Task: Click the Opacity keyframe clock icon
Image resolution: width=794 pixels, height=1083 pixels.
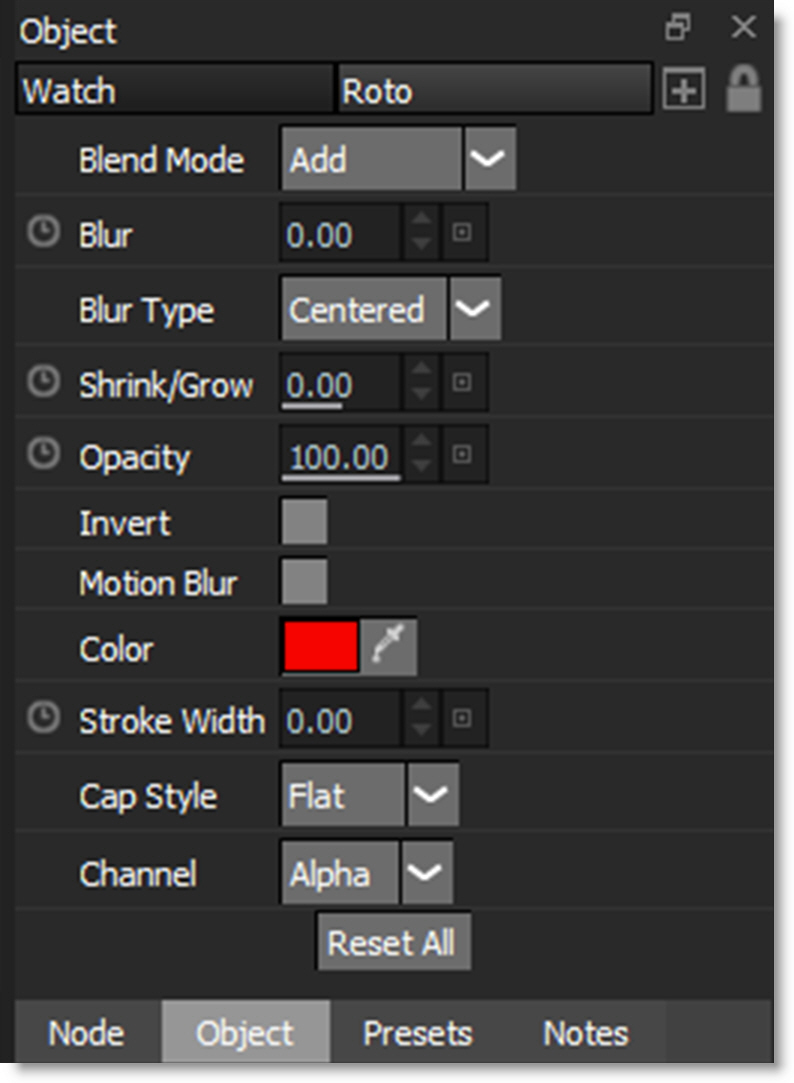Action: coord(42,455)
